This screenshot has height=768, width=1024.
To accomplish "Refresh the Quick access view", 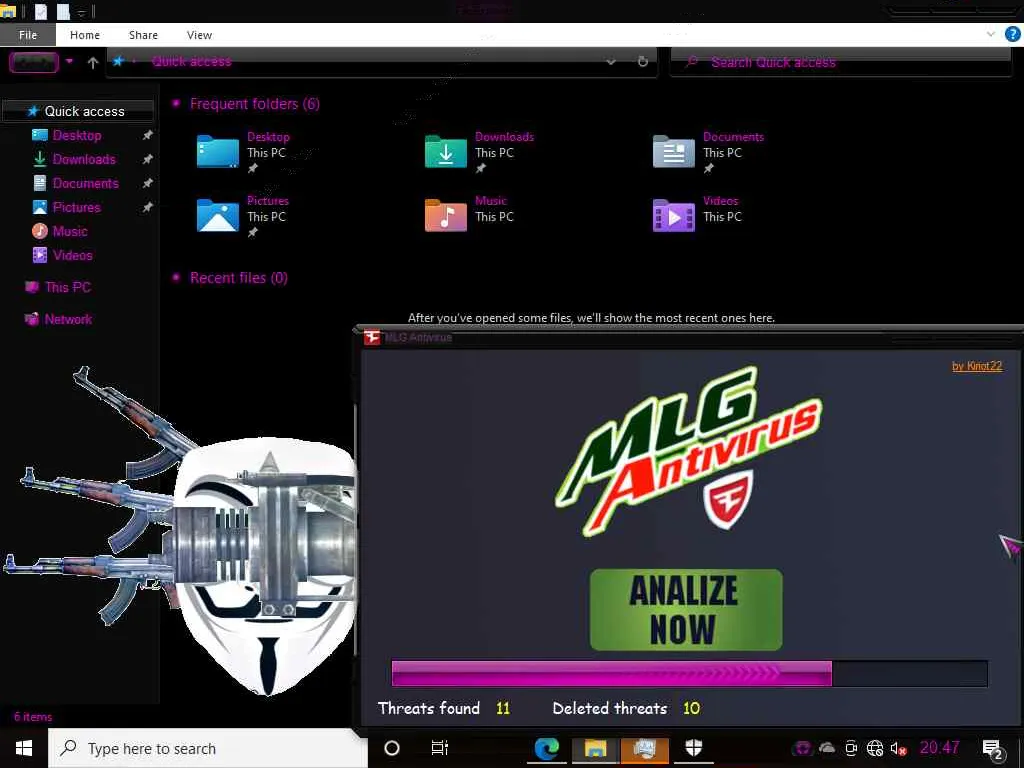I will pyautogui.click(x=643, y=61).
